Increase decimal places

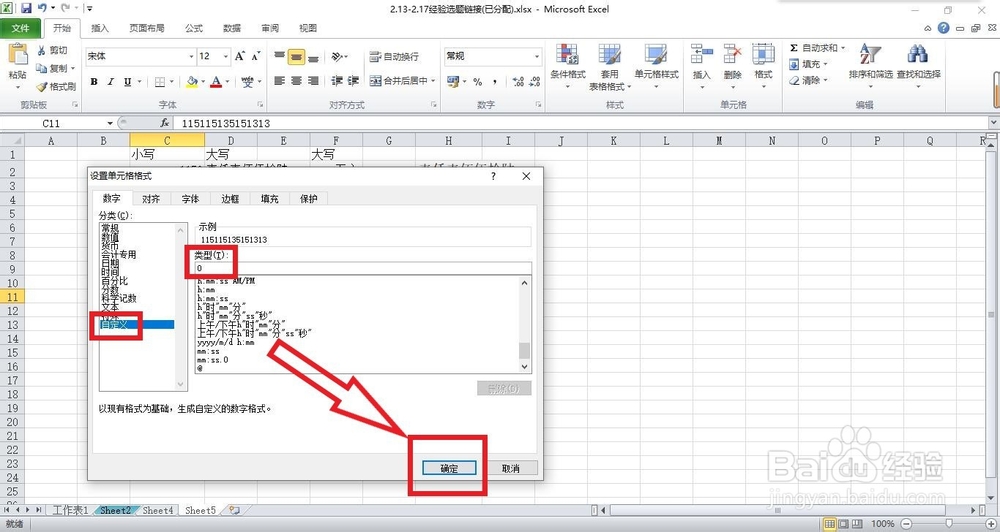(517, 82)
